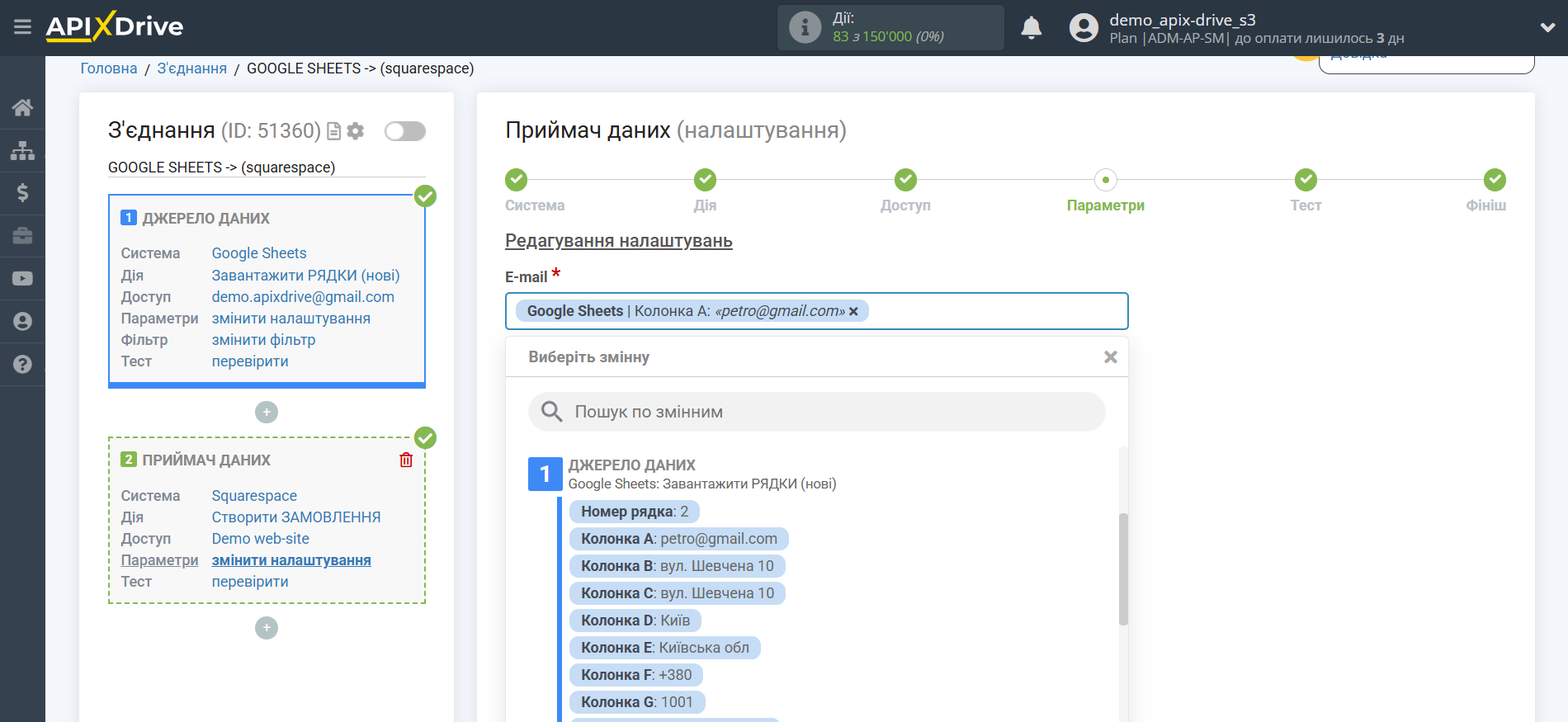Go to Головна breadcrumb
Image resolution: width=1568 pixels, height=722 pixels.
[109, 68]
